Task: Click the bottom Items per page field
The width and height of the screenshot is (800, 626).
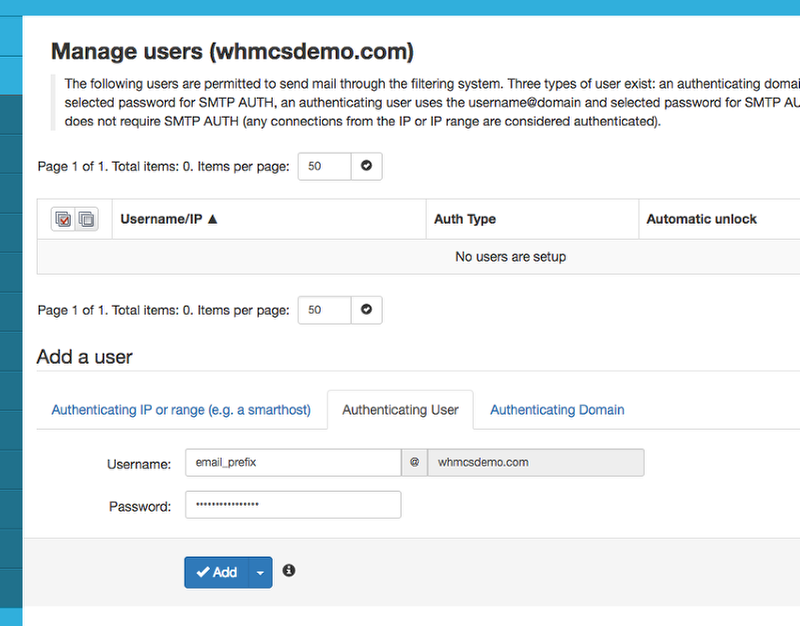Action: 324,310
